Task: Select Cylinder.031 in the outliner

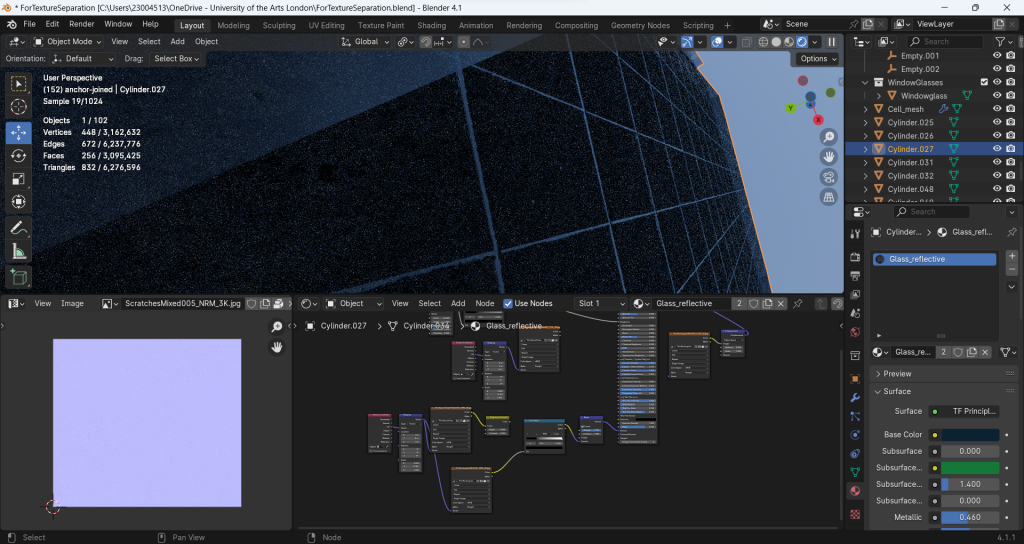Action: pos(910,162)
